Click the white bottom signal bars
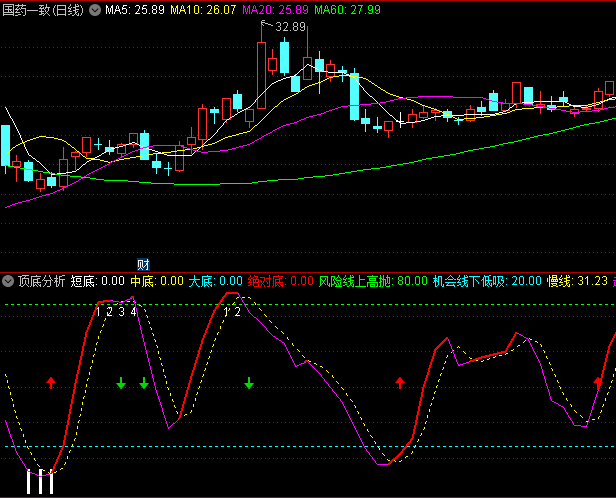616x498 pixels. tap(39, 482)
